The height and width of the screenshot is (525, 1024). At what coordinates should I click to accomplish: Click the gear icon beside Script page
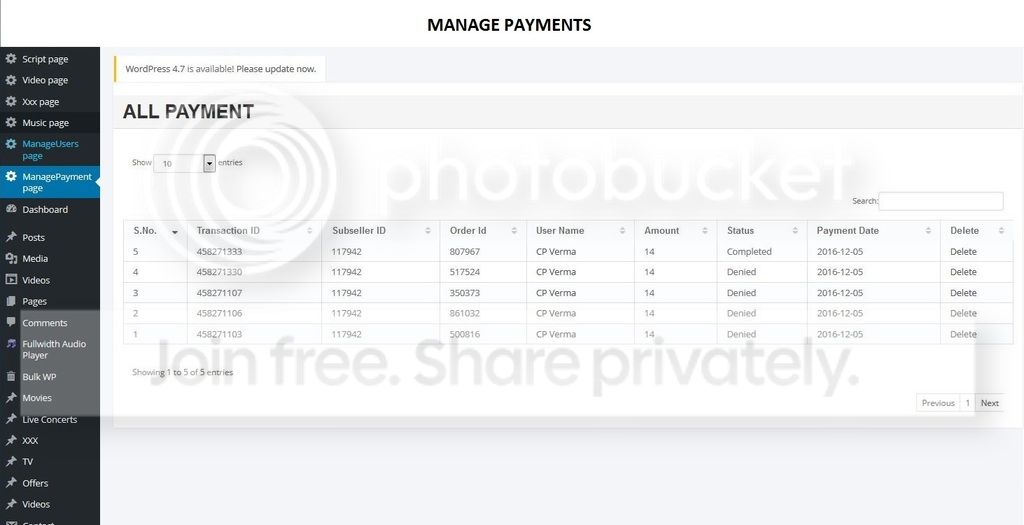[x=10, y=59]
